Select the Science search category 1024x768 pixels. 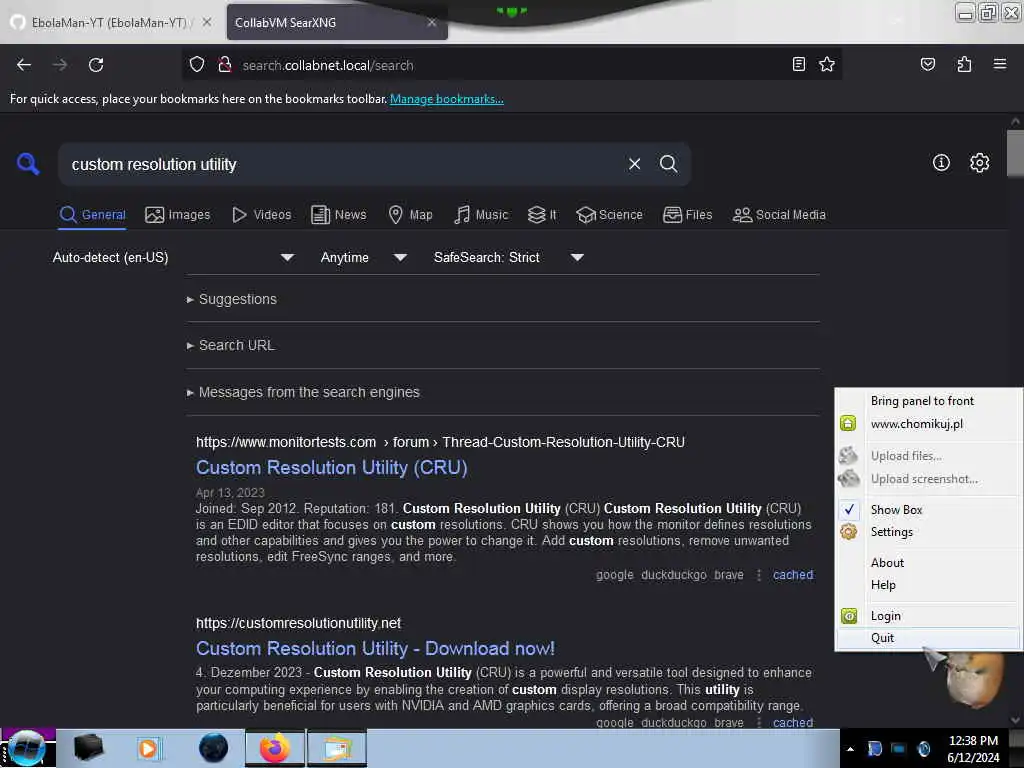click(609, 215)
